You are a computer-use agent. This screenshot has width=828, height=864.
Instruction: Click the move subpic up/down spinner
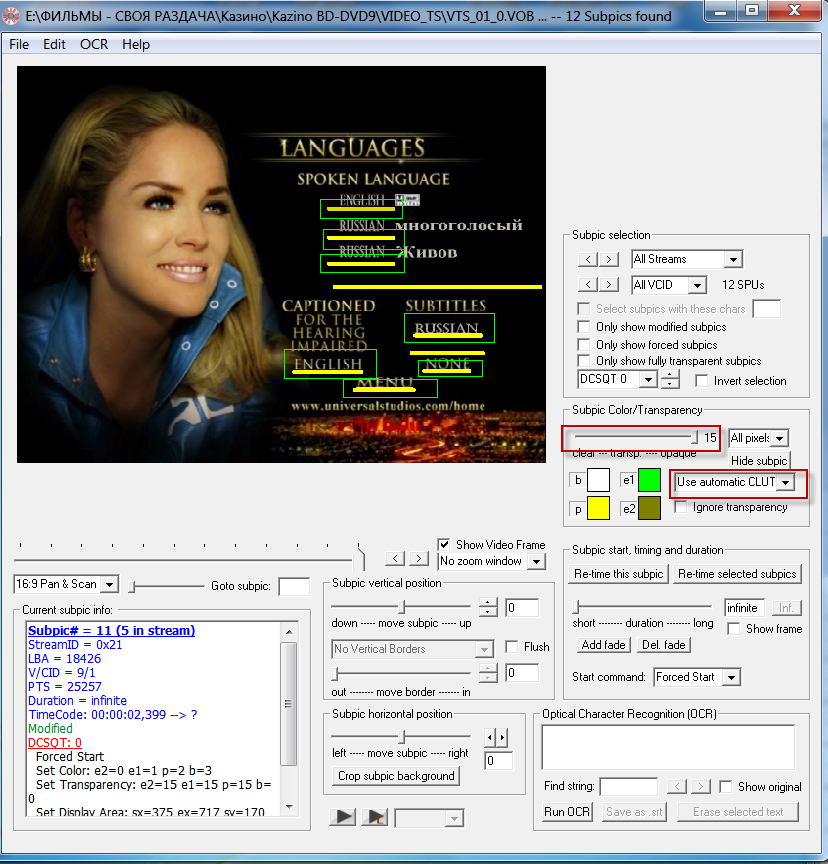click(x=488, y=607)
